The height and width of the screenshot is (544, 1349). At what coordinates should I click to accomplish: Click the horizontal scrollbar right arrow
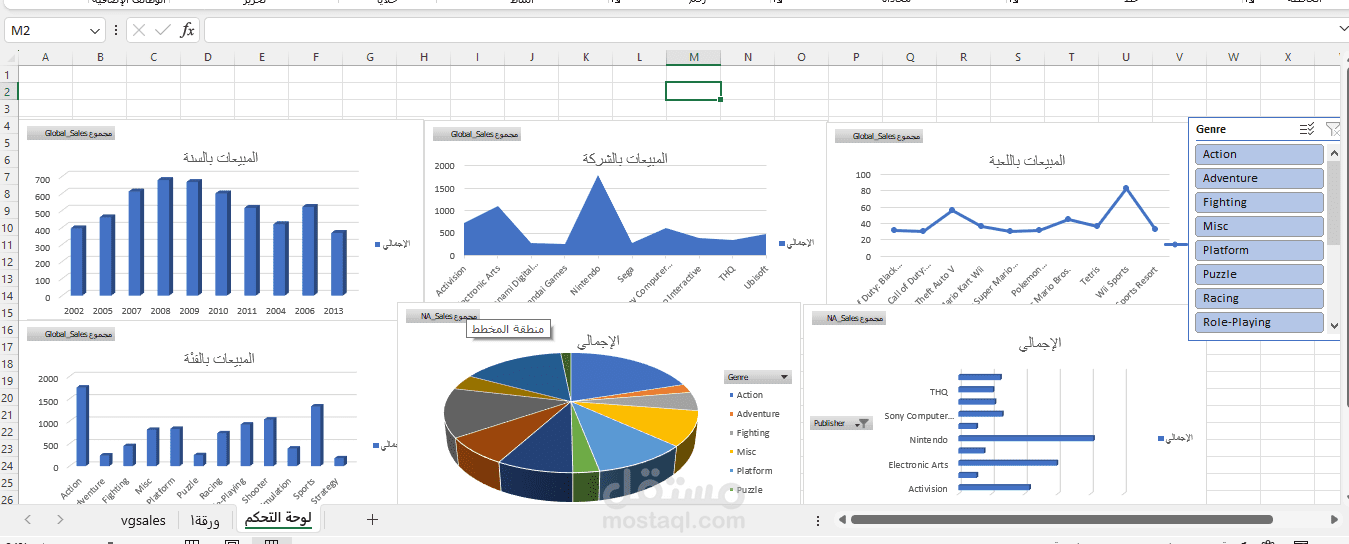(x=1335, y=519)
